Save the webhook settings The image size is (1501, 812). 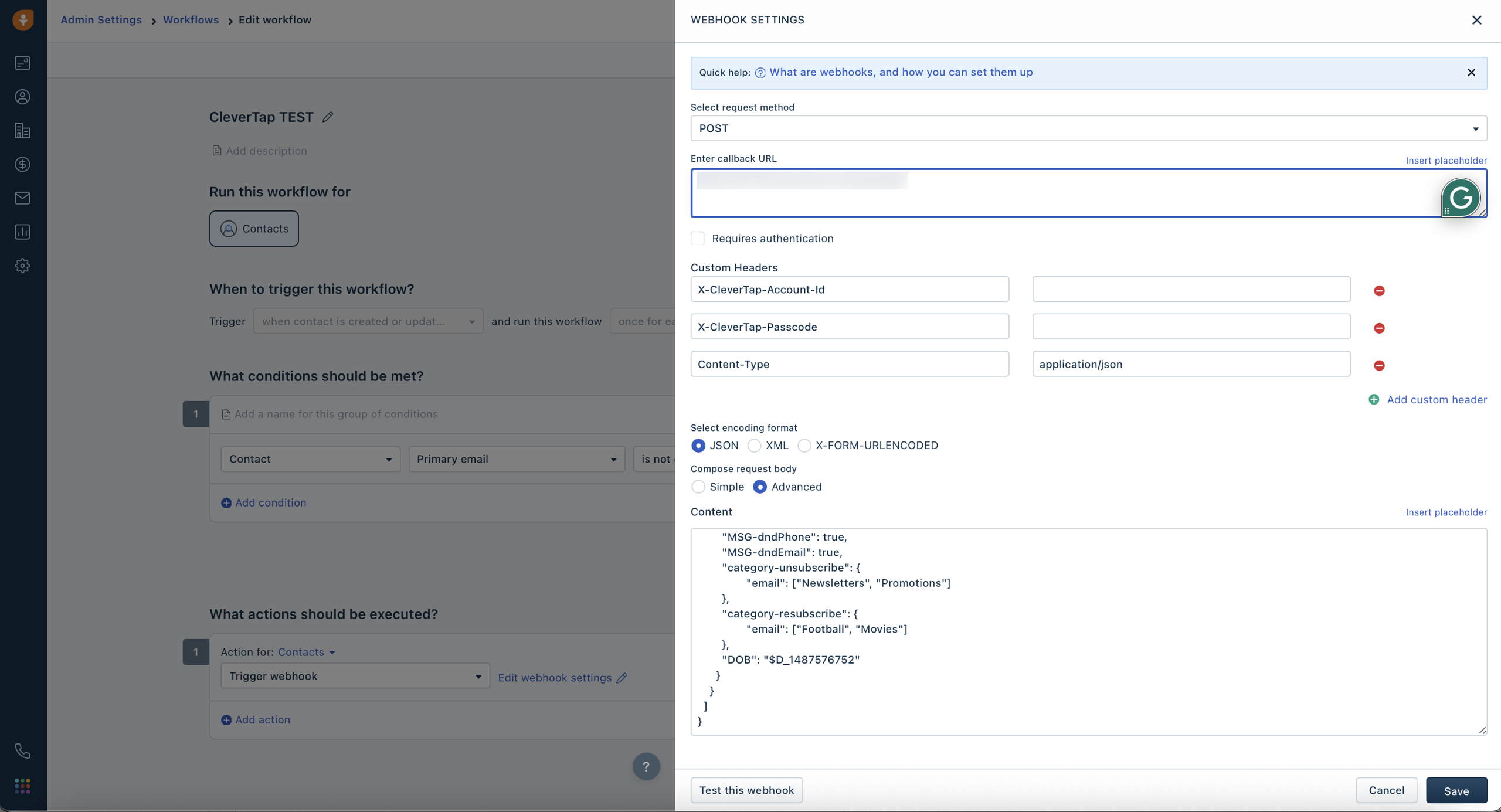point(1456,790)
